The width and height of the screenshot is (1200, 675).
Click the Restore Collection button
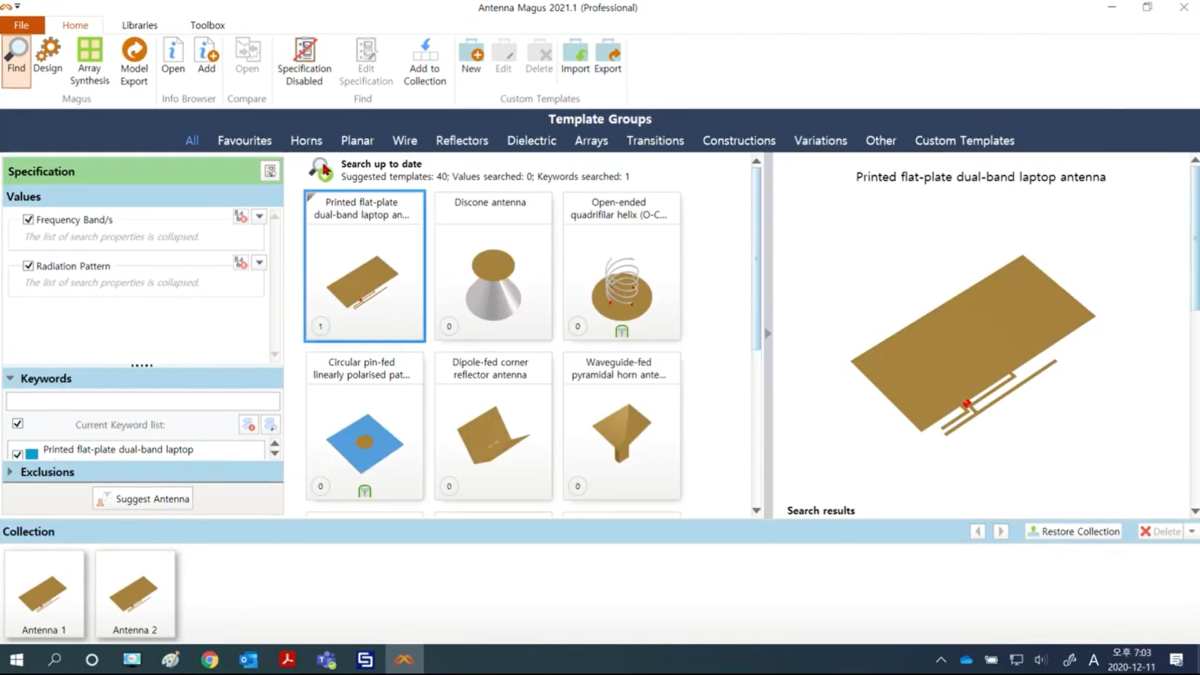tap(1073, 532)
